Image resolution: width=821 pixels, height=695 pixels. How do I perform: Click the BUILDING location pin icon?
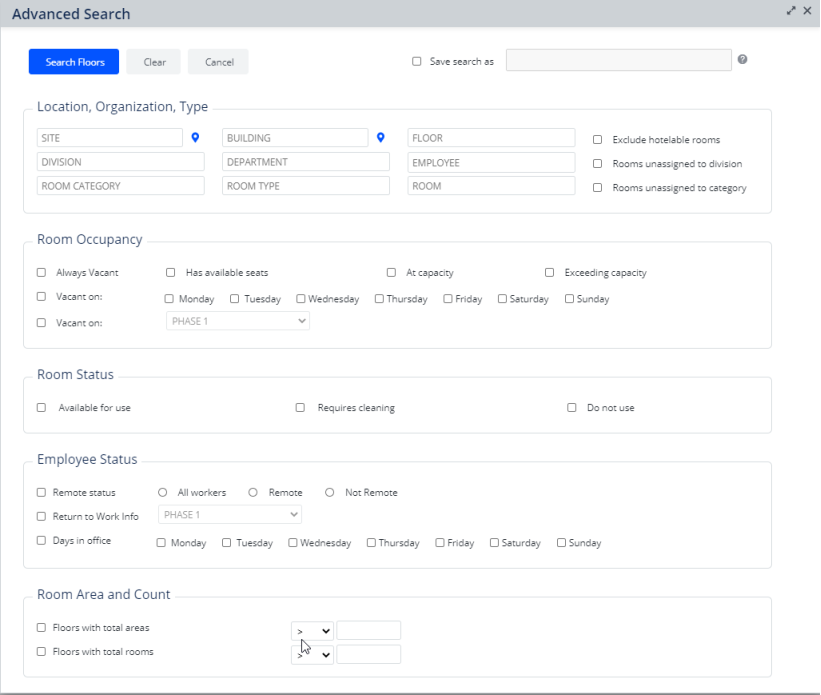coord(381,138)
